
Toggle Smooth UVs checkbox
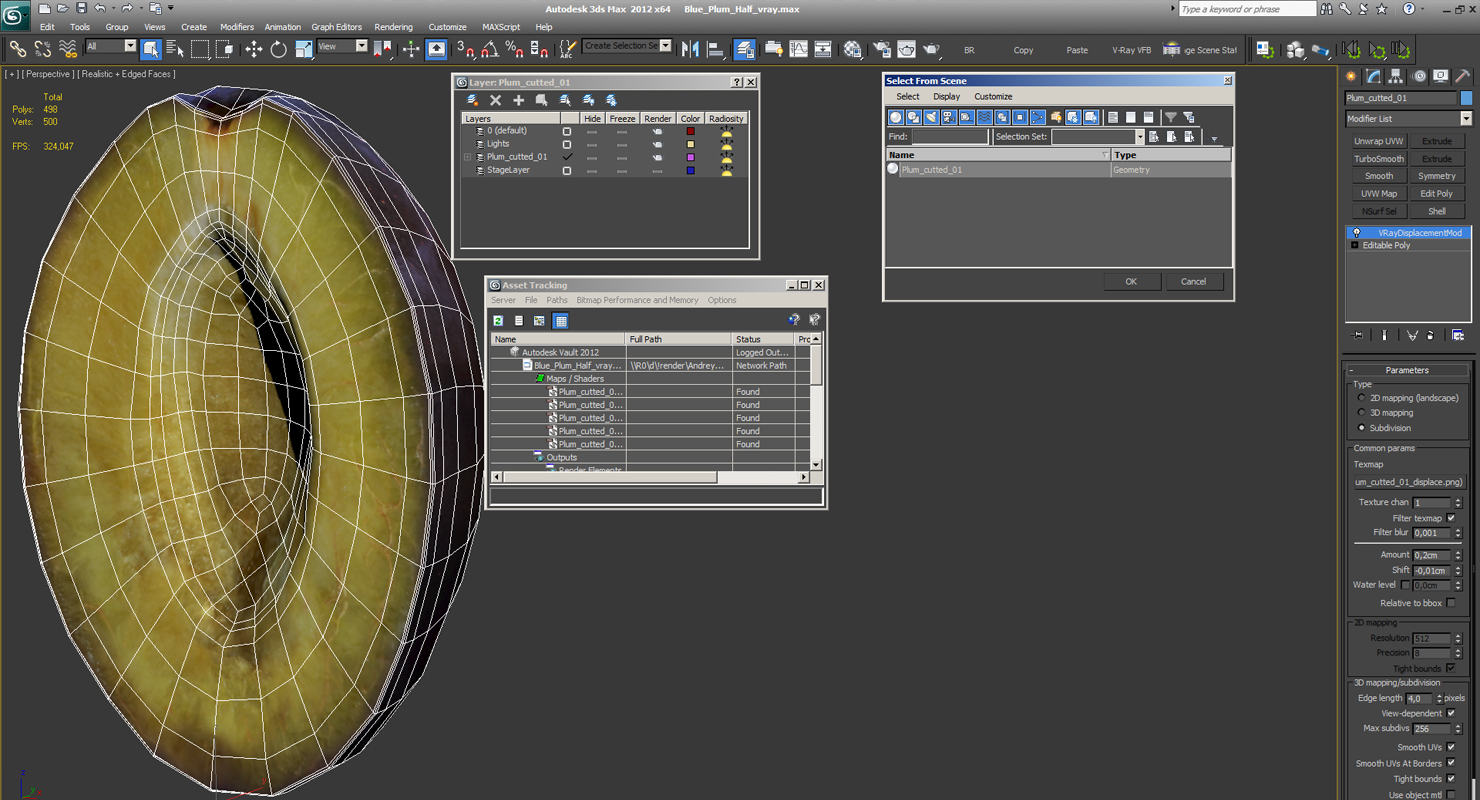[x=1451, y=747]
